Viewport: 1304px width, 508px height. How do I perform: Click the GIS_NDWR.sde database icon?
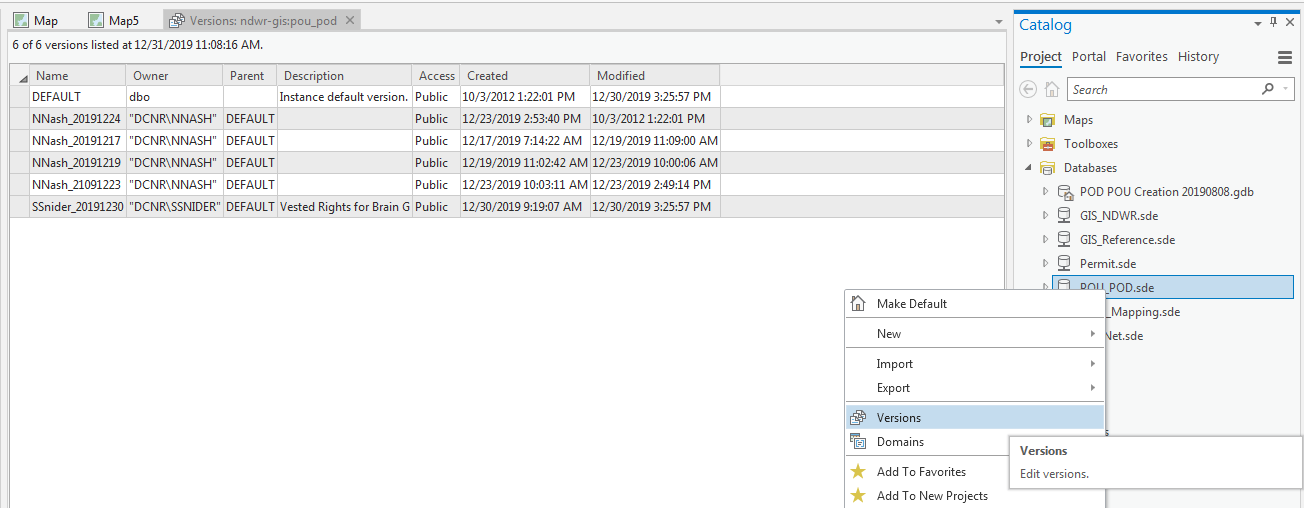[1065, 216]
